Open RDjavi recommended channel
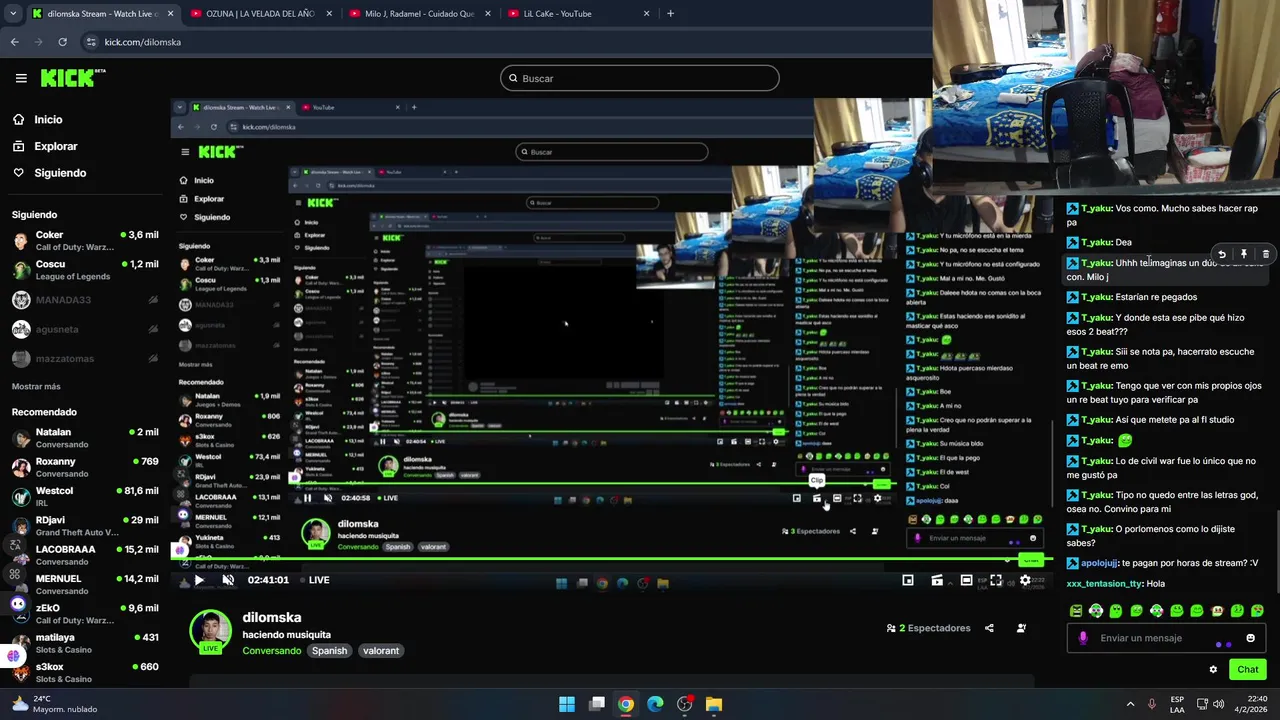 (85, 526)
